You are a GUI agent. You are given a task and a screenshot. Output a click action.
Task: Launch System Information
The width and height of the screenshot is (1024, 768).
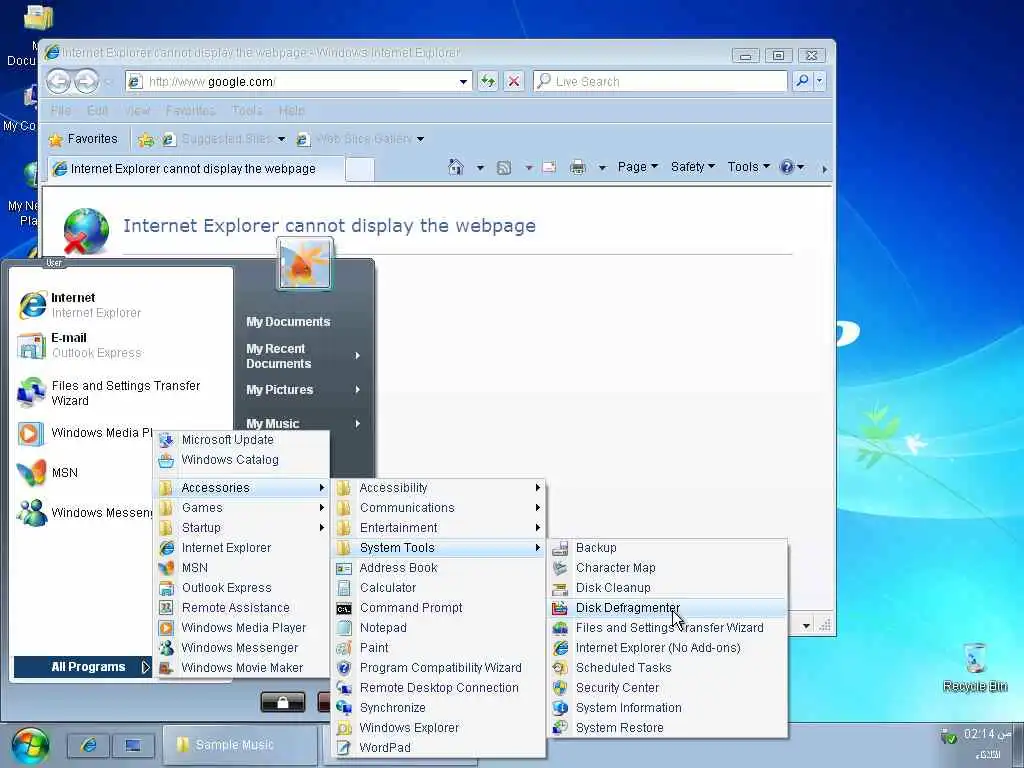[667, 707]
